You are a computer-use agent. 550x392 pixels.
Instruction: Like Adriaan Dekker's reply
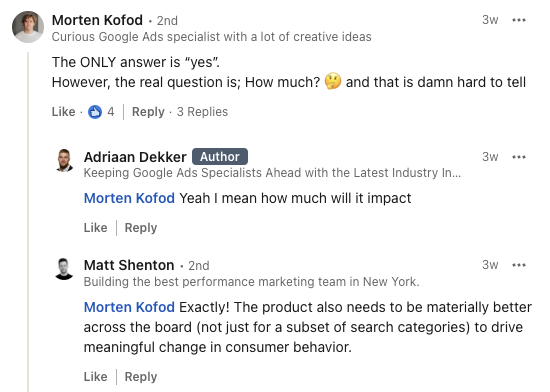click(x=95, y=228)
